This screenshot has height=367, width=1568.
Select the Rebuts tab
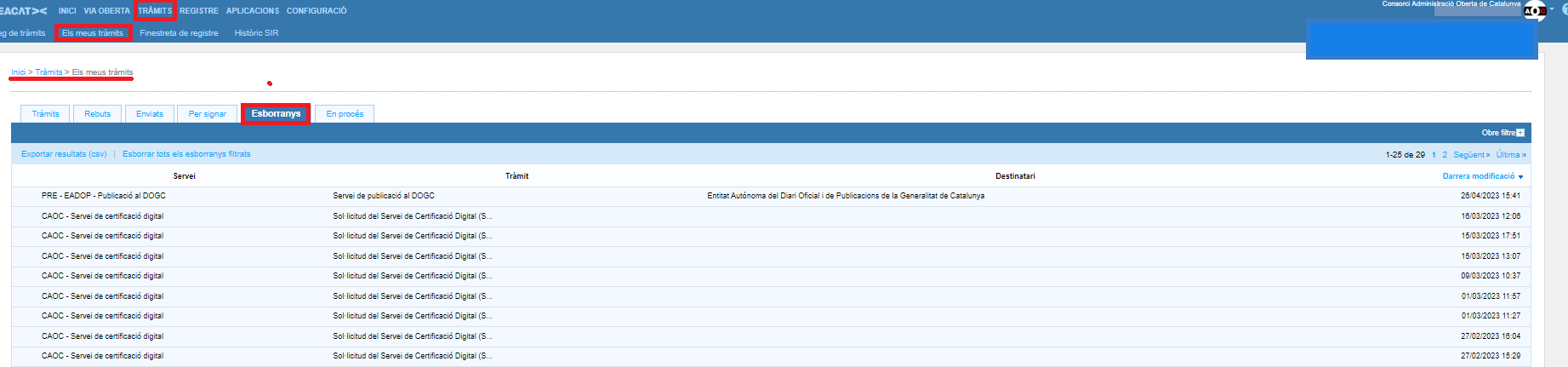click(97, 114)
